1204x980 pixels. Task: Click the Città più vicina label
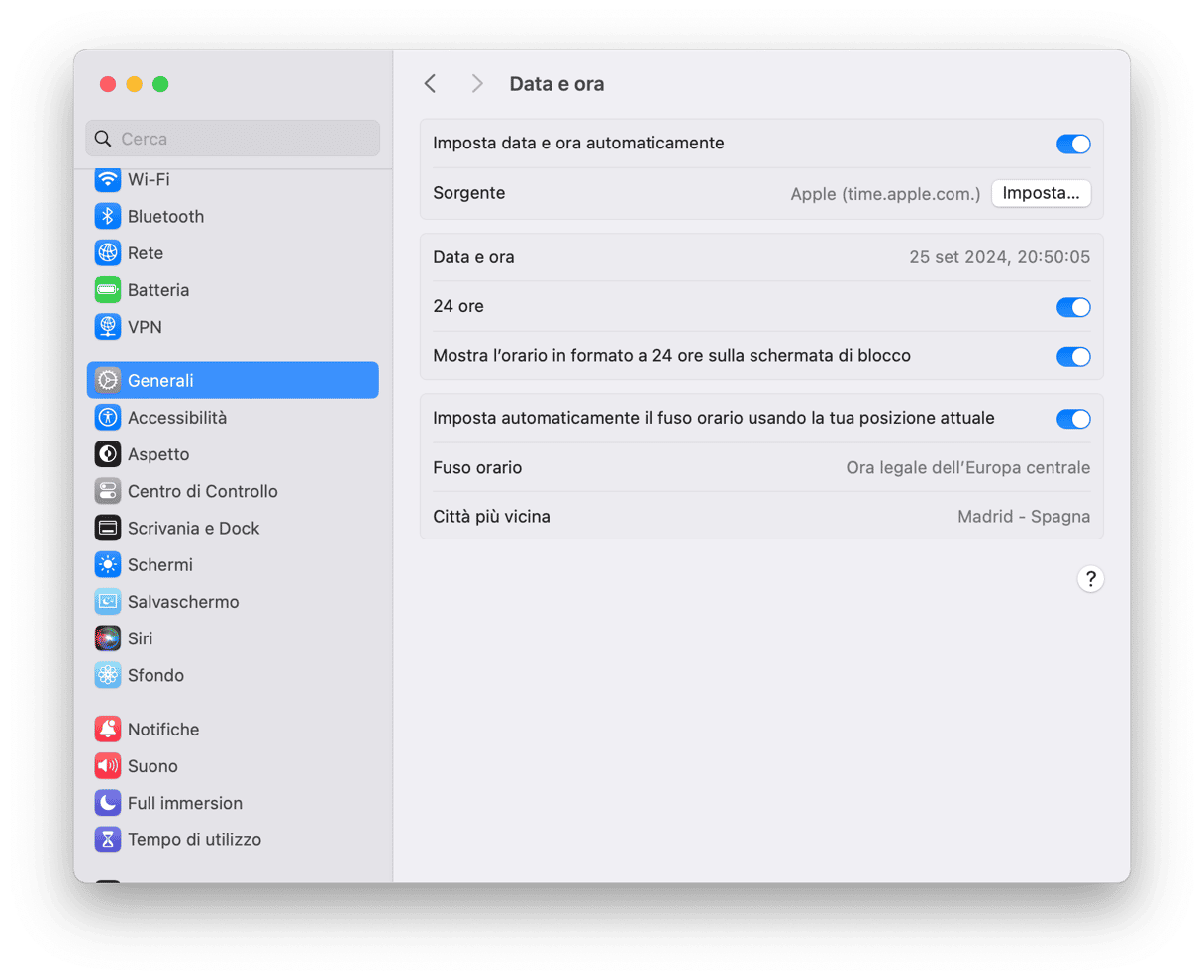coord(491,516)
